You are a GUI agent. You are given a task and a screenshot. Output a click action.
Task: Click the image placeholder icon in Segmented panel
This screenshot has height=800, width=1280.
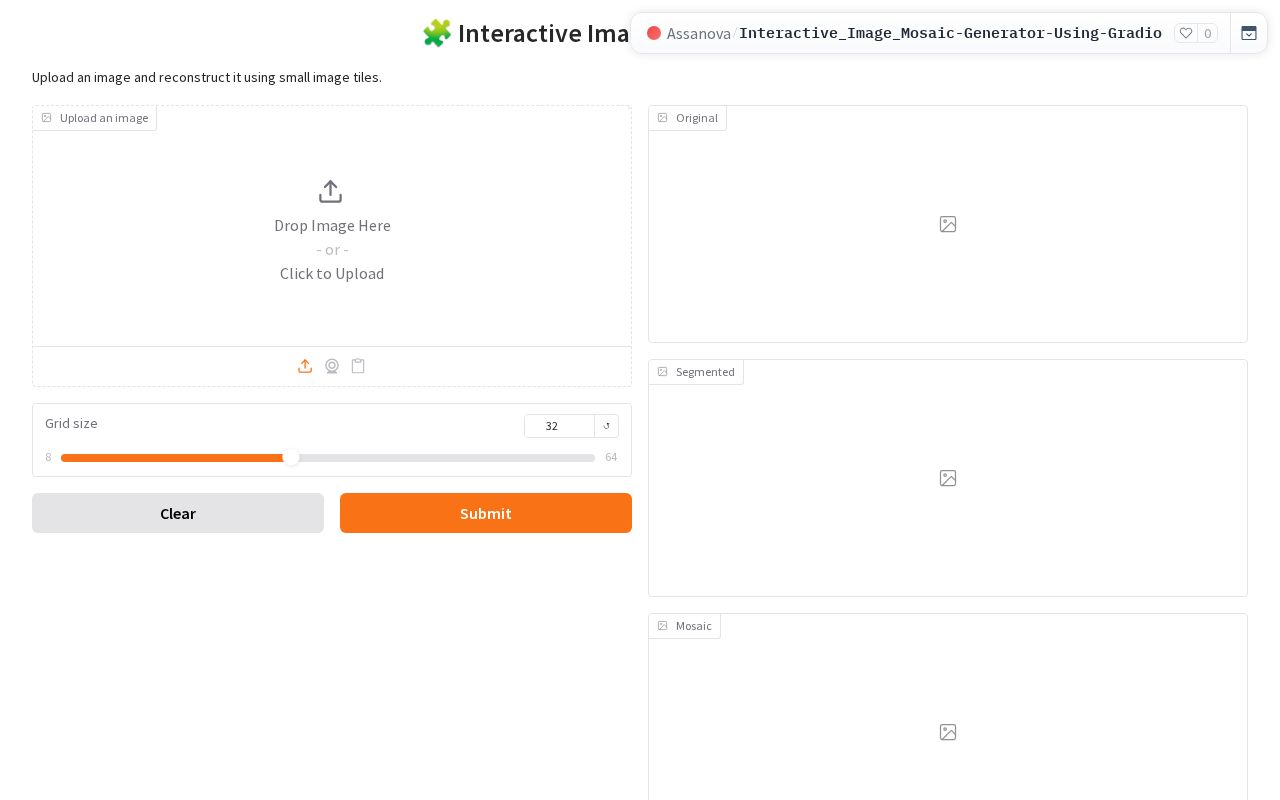pos(948,478)
